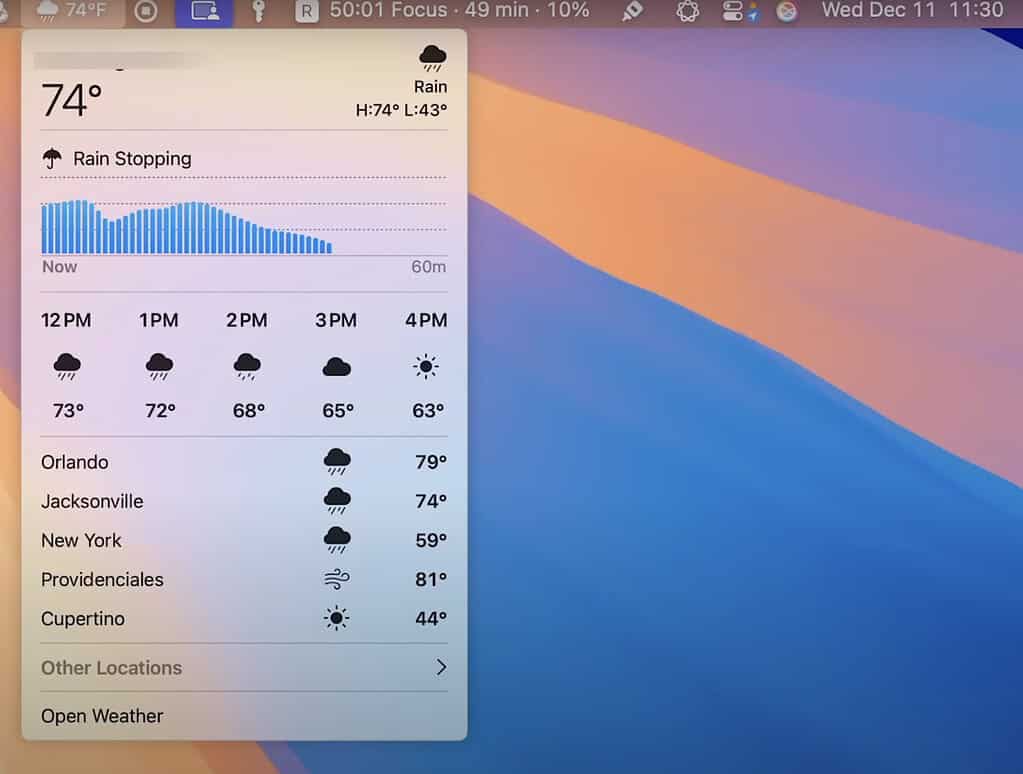Click the 4 PM sunny forecast icon
Screen dimensions: 1023x774
point(426,367)
